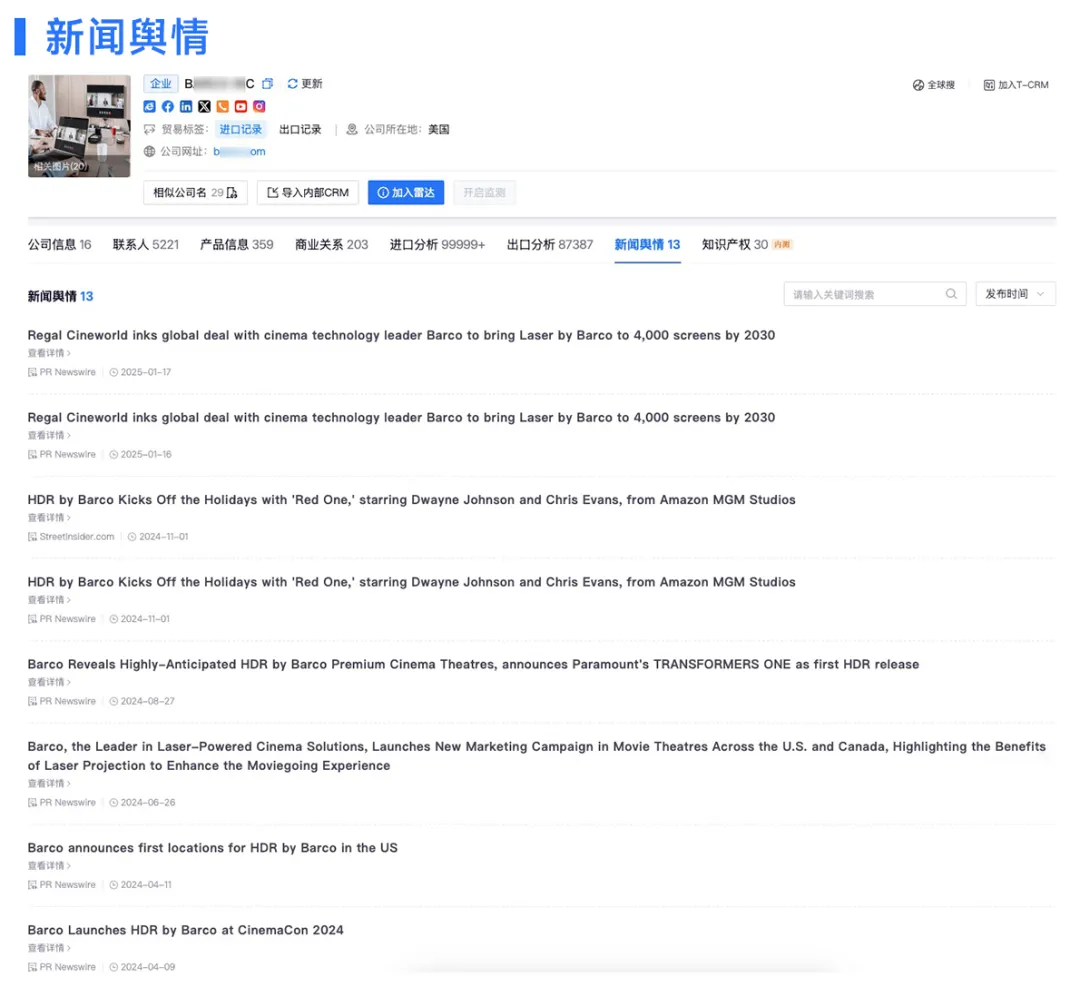Viewport: 1080px width, 987px height.
Task: Switch to the 公司信息 tab
Action: coord(59,245)
